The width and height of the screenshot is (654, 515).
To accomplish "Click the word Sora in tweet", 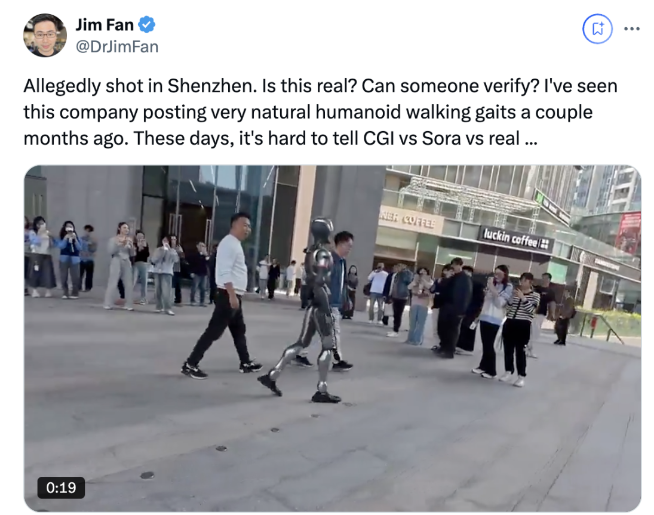I will (x=441, y=138).
